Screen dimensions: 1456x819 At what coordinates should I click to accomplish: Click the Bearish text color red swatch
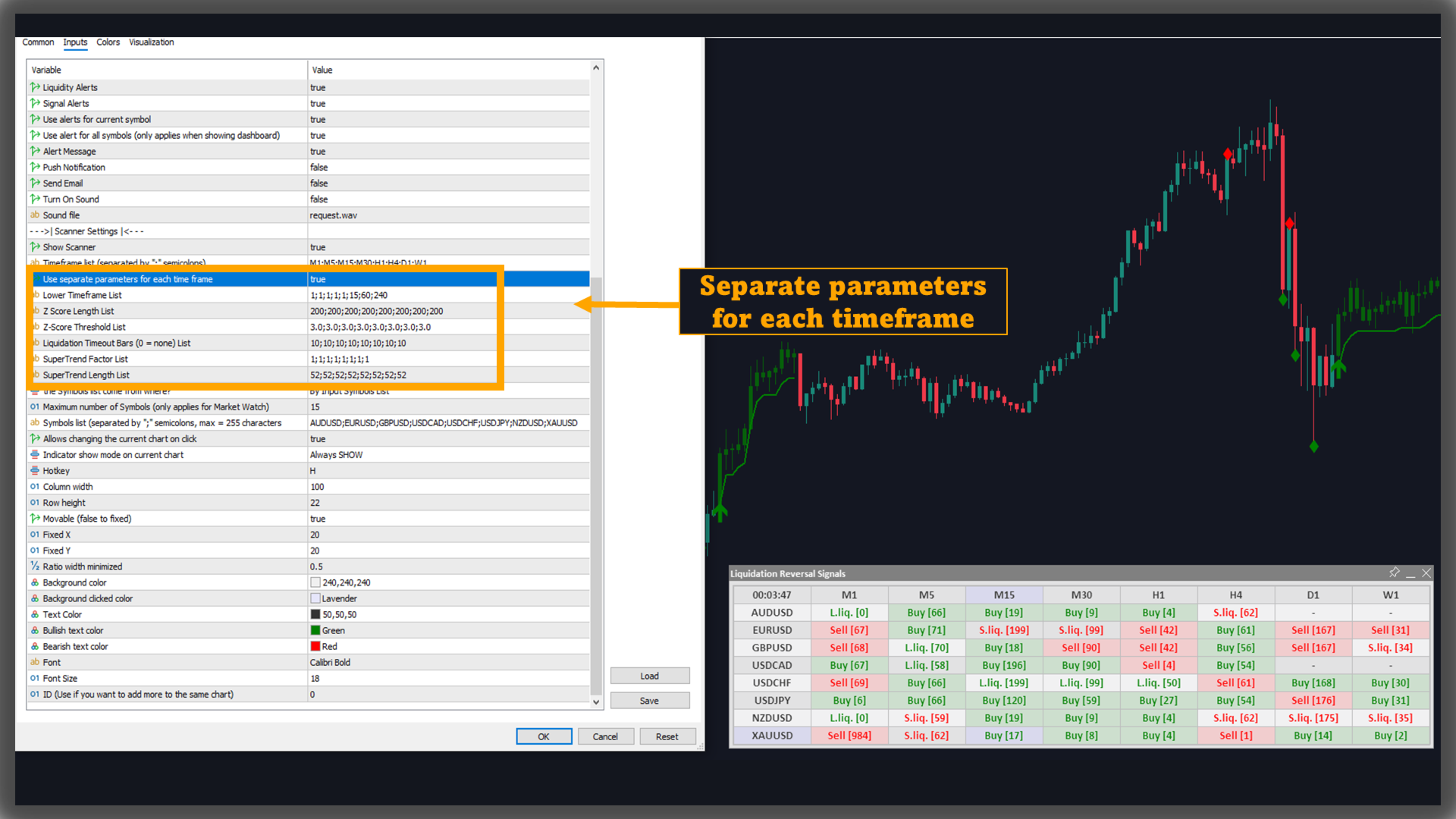click(x=315, y=646)
